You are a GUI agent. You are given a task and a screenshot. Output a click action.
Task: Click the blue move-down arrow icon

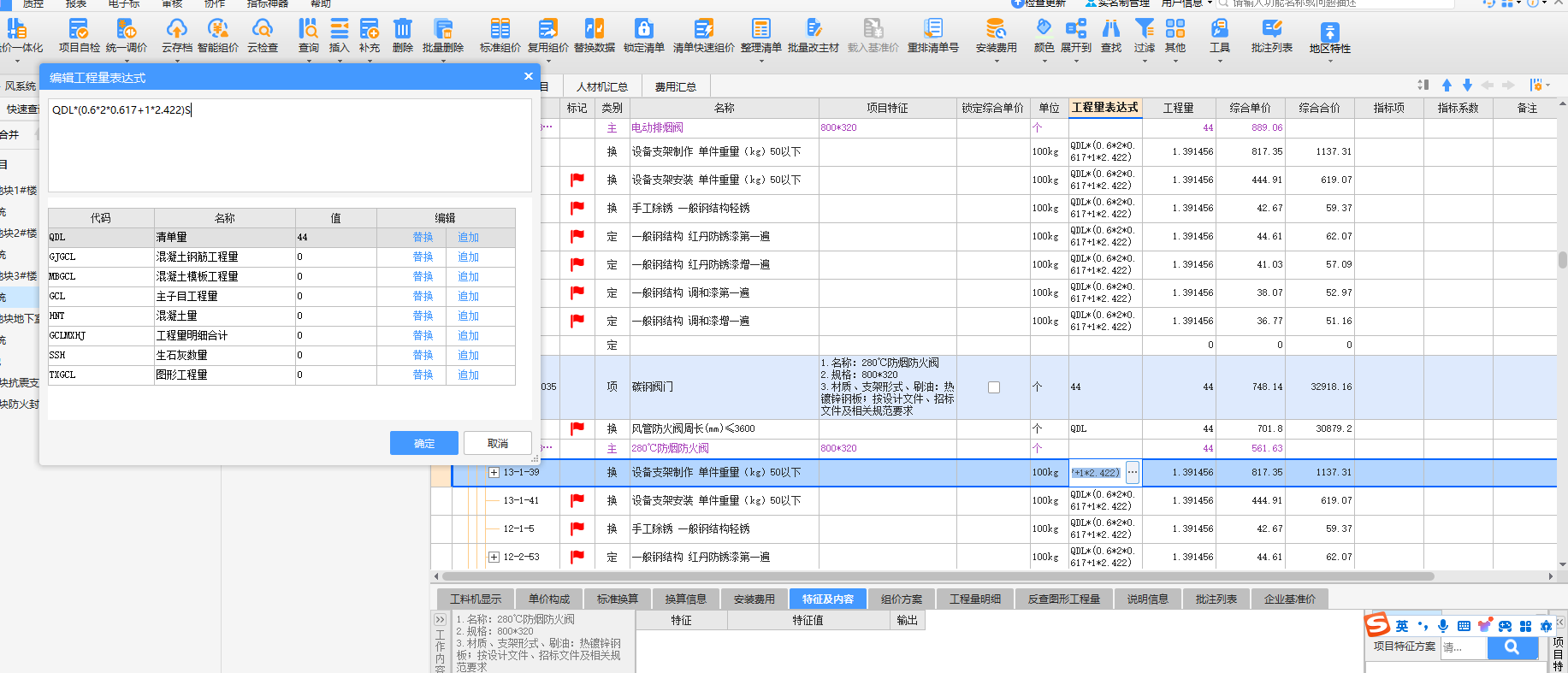1467,85
